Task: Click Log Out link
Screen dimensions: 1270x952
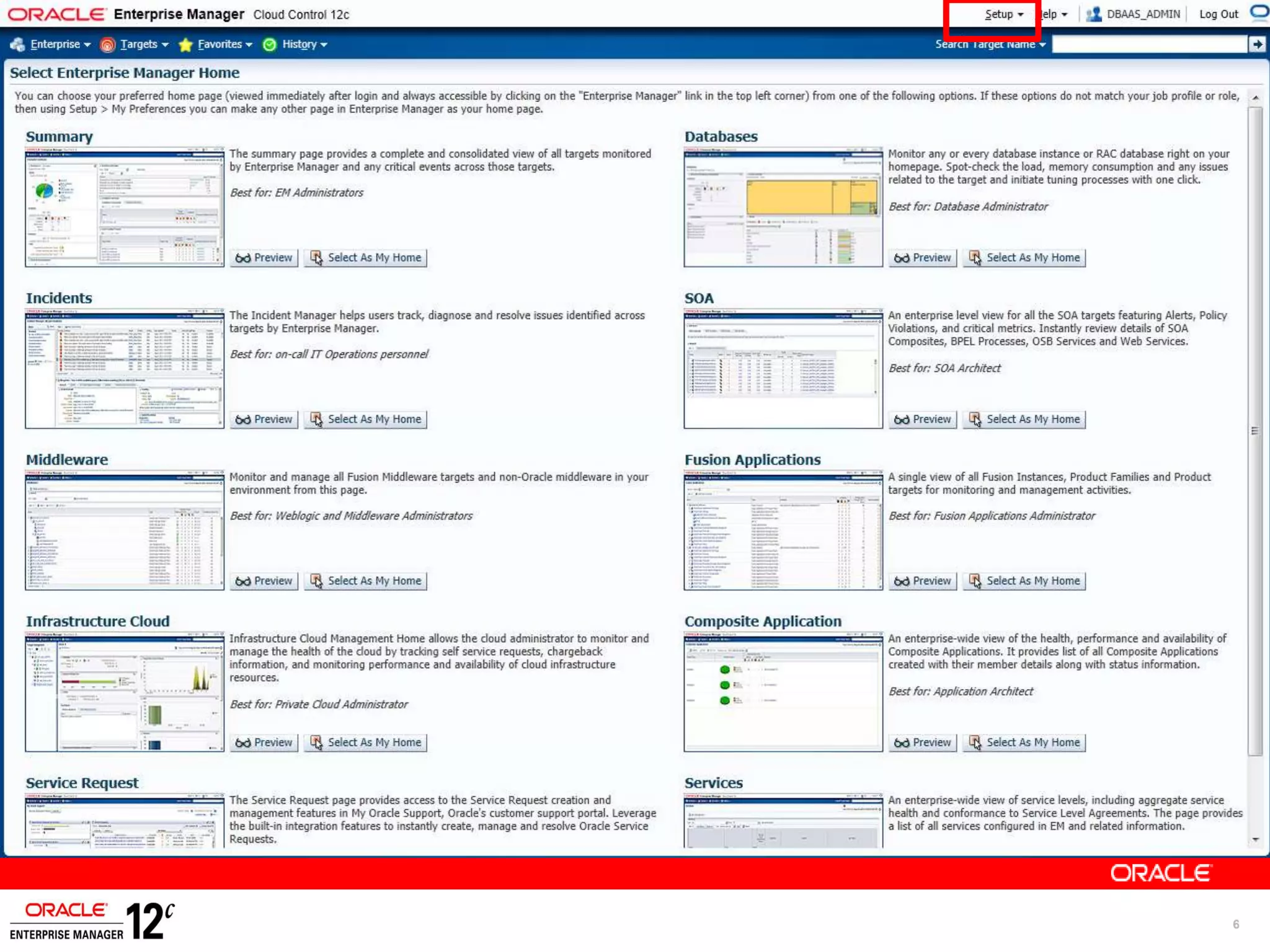Action: pyautogui.click(x=1218, y=14)
